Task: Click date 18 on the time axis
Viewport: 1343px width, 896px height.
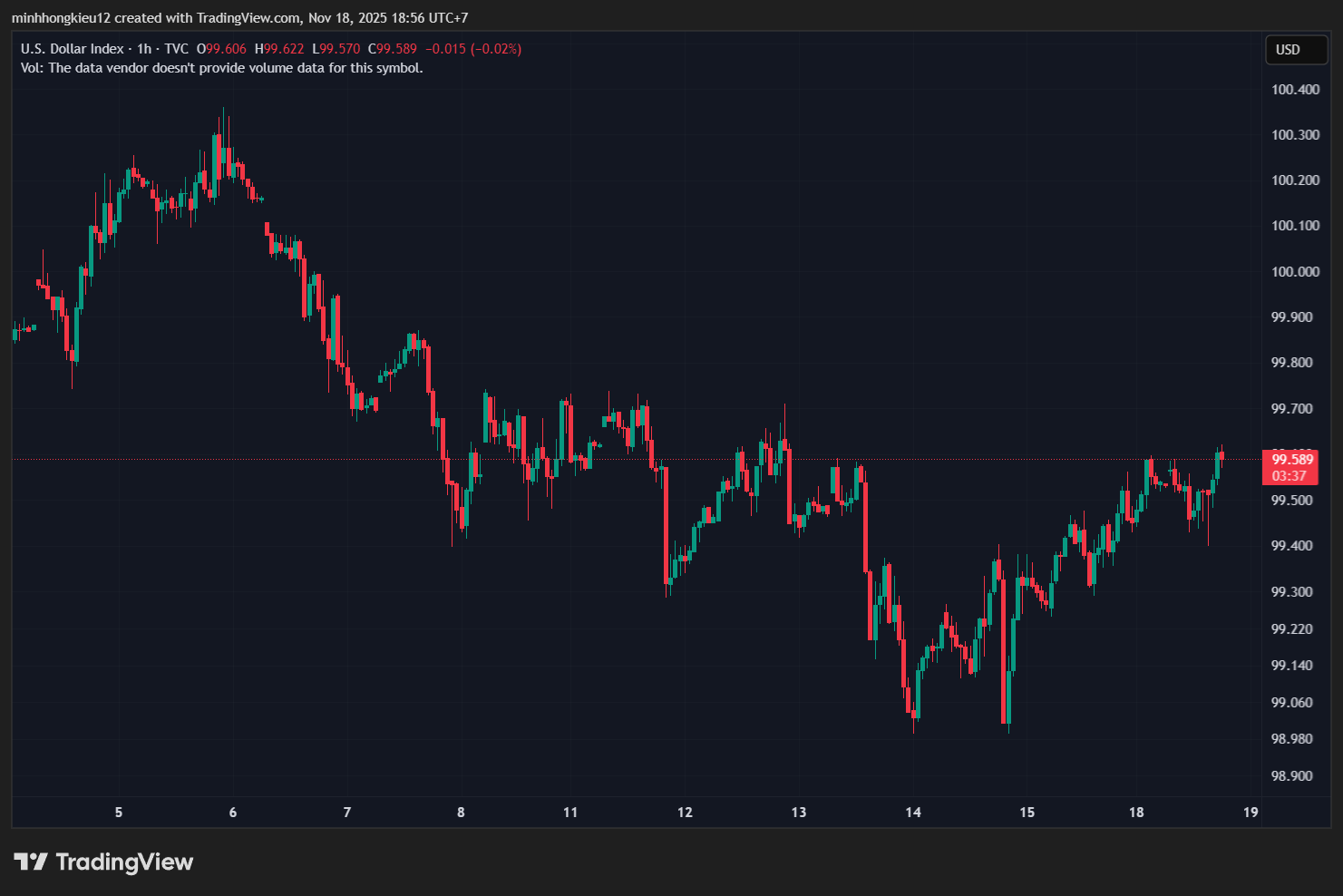Action: pos(1136,813)
